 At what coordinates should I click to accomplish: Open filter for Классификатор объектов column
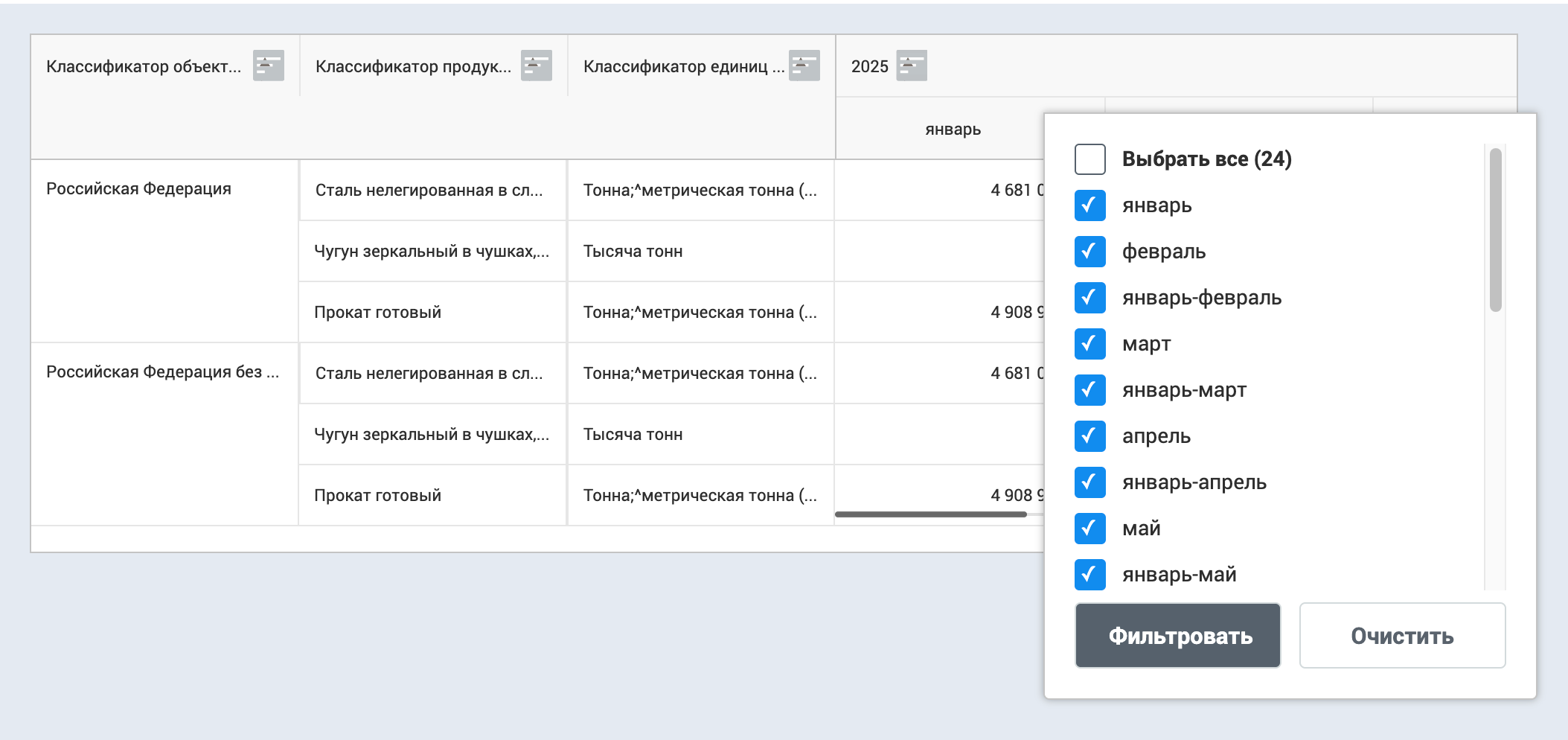[268, 66]
